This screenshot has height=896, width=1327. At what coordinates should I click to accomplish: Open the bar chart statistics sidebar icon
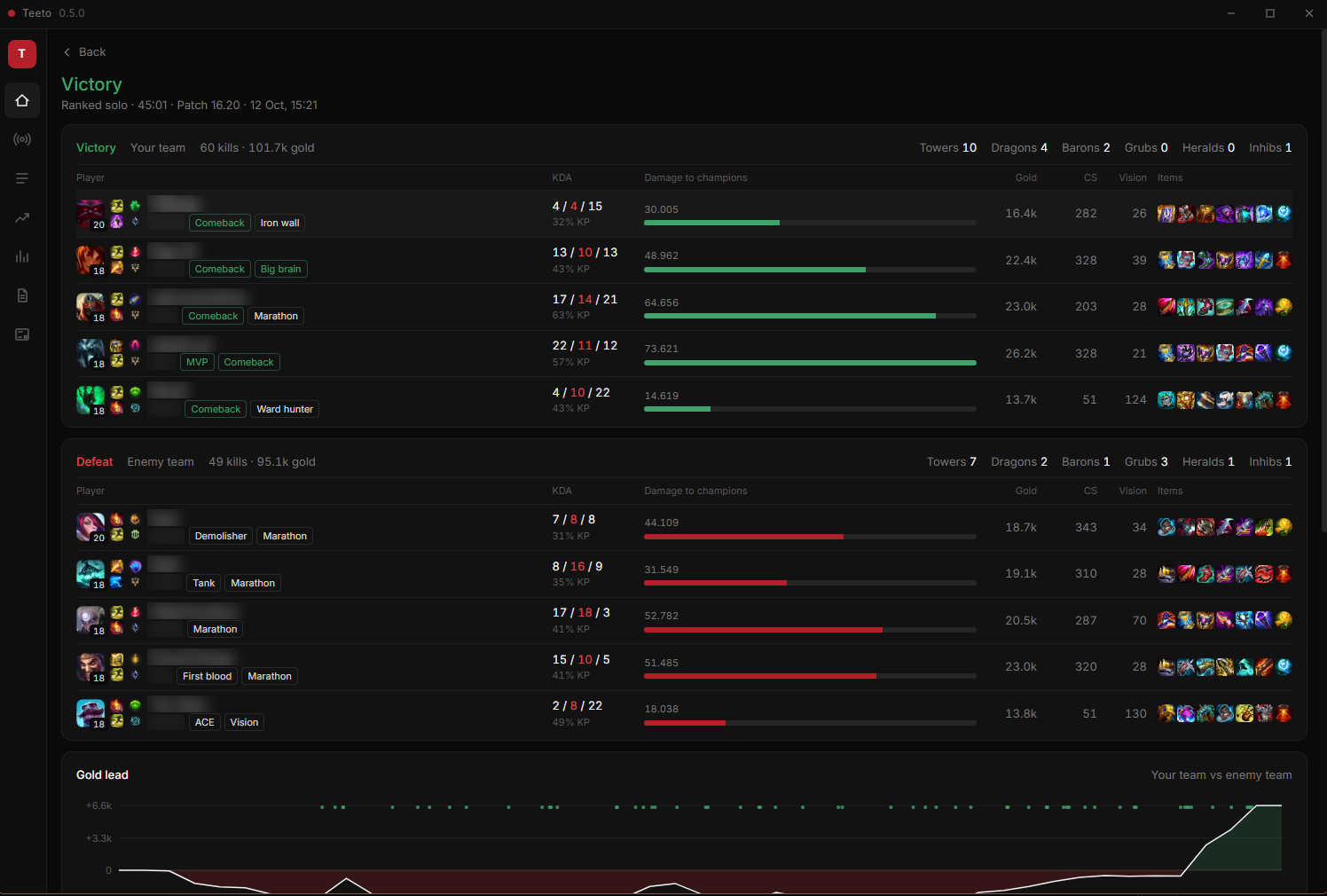(22, 256)
